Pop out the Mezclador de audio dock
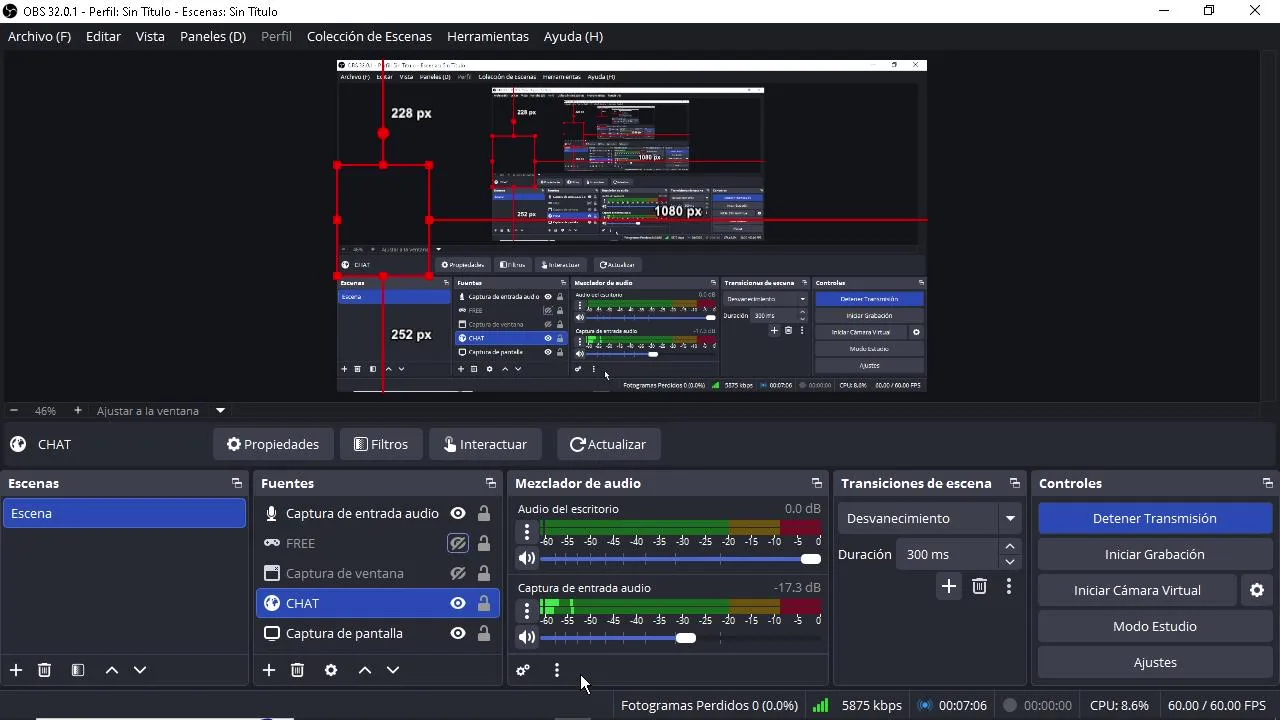1280x720 pixels. click(817, 483)
